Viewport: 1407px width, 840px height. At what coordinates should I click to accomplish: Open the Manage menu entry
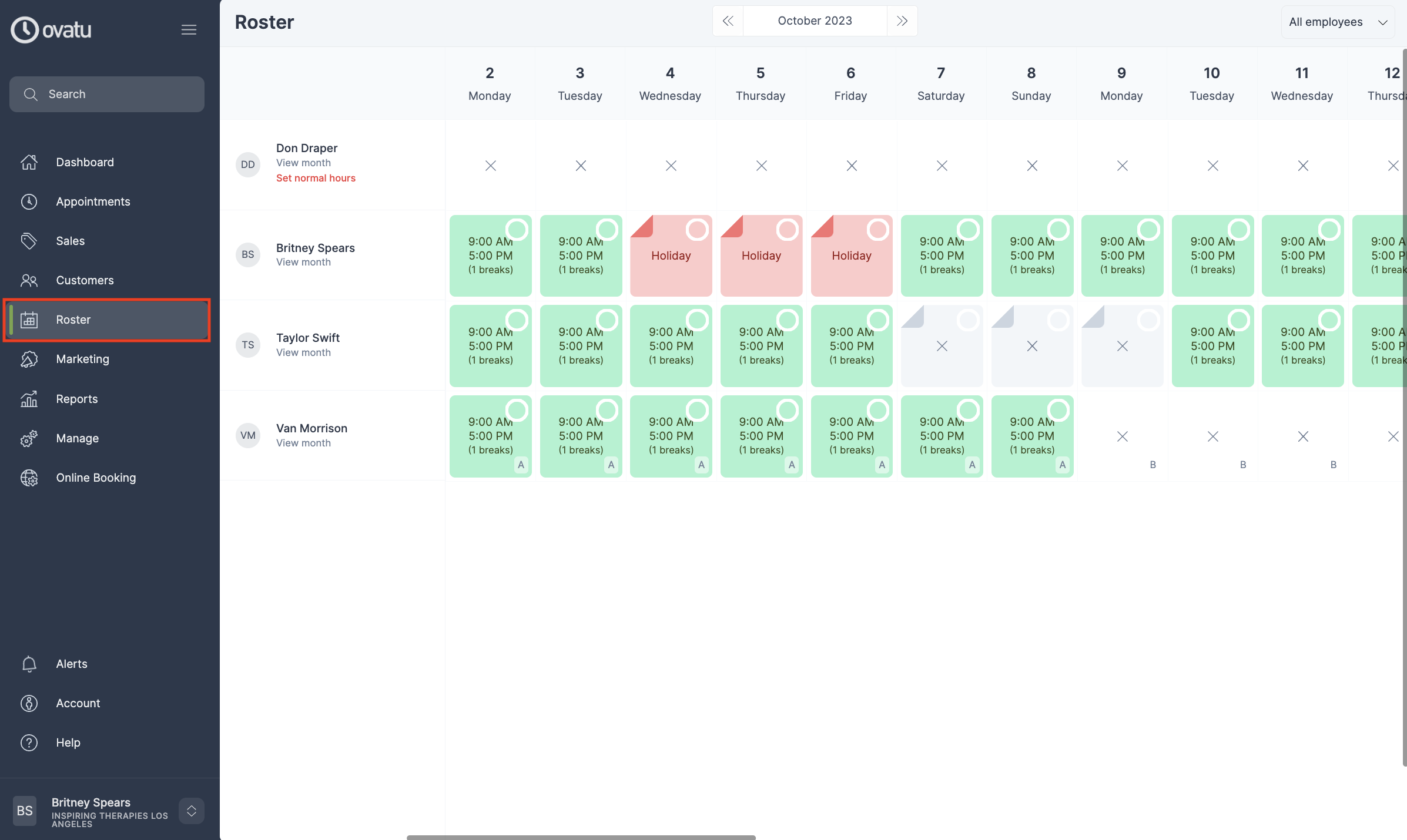tap(77, 438)
